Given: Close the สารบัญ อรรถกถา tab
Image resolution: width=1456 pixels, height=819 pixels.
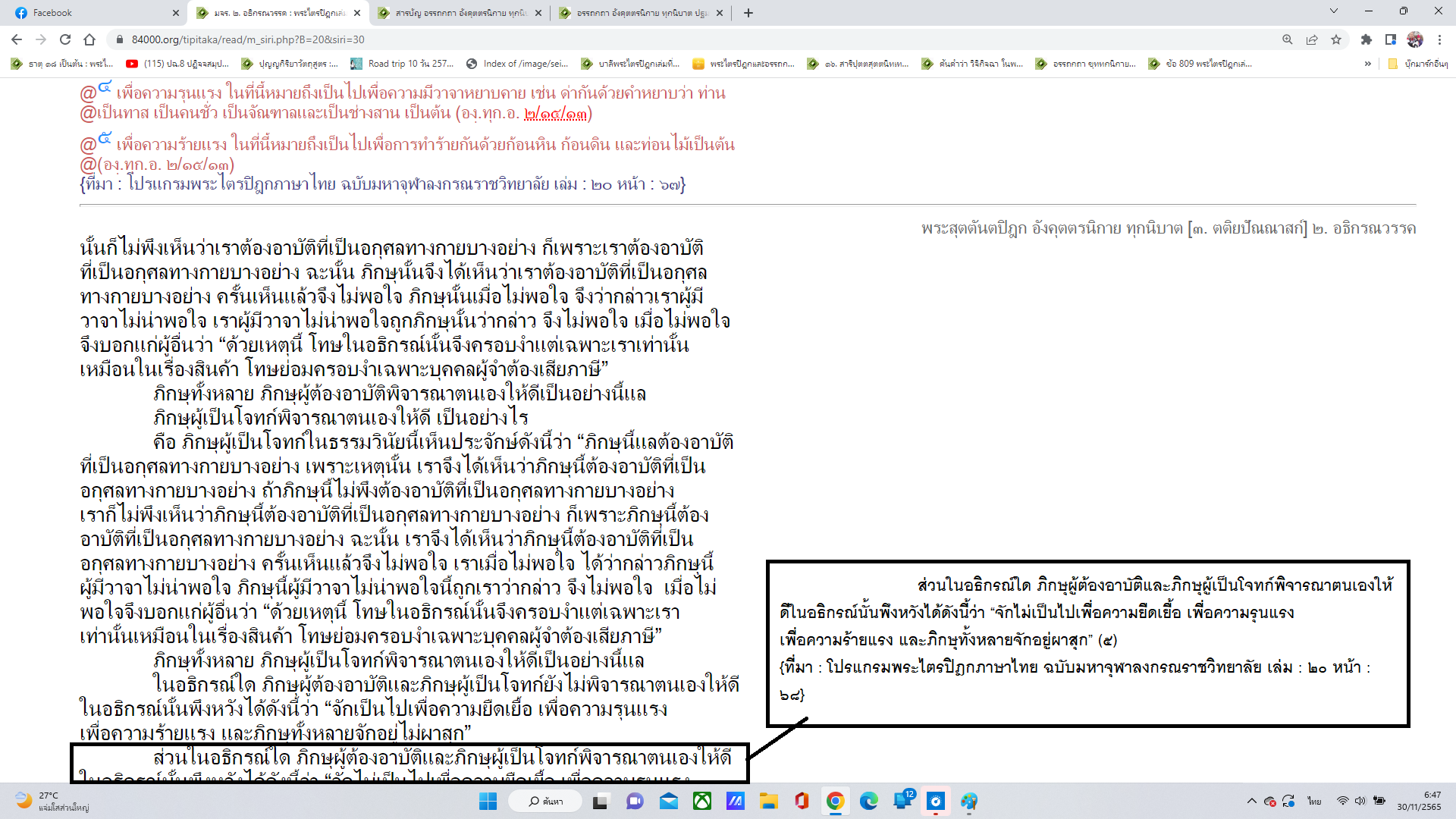Looking at the screenshot, I should [x=538, y=13].
